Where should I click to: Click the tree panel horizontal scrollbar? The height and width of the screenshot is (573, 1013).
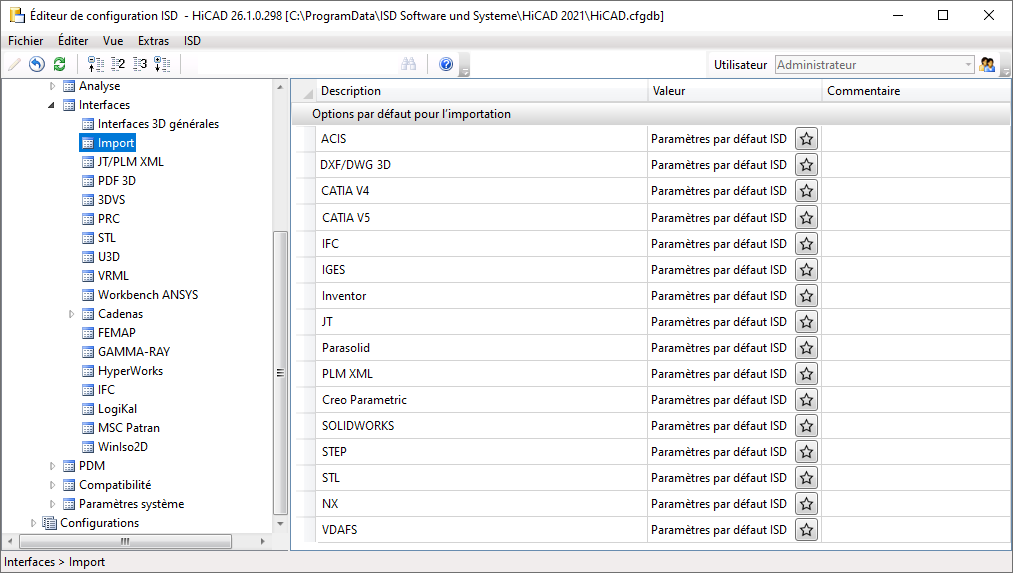pyautogui.click(x=125, y=541)
